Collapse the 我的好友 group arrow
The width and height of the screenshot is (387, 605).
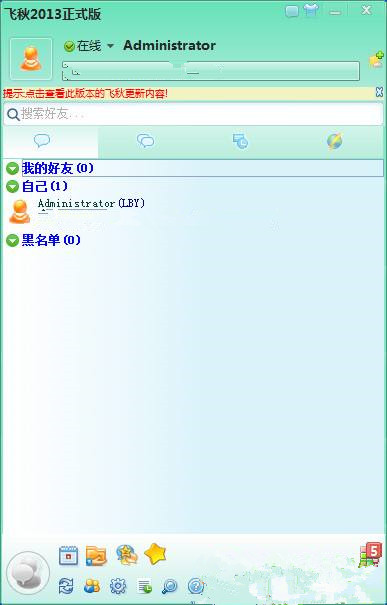point(12,169)
